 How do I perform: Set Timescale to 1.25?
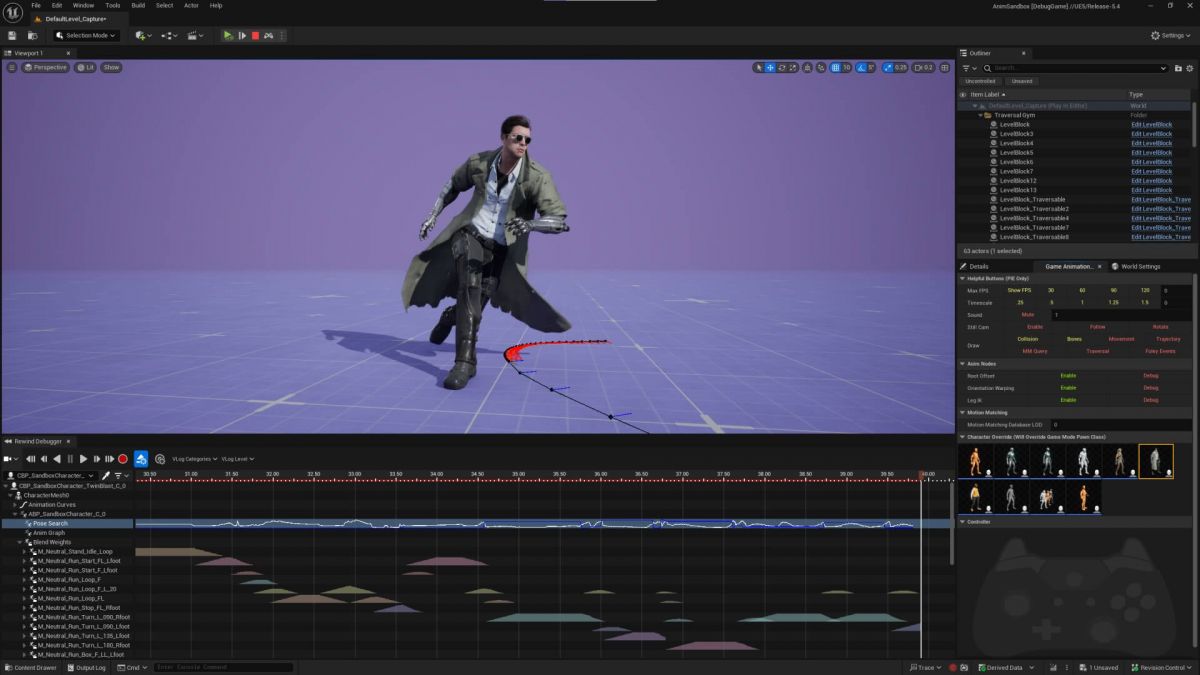[1113, 302]
